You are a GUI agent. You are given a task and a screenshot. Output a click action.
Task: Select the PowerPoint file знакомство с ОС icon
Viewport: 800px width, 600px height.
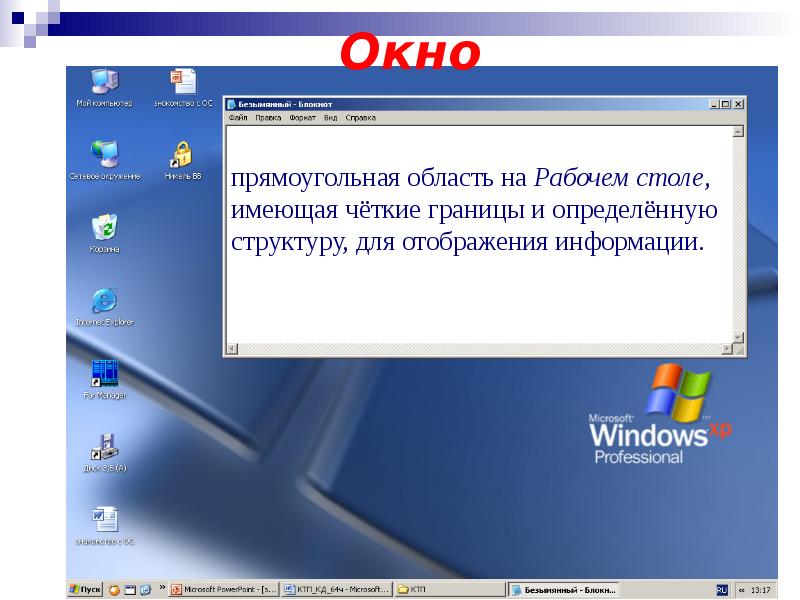183,82
